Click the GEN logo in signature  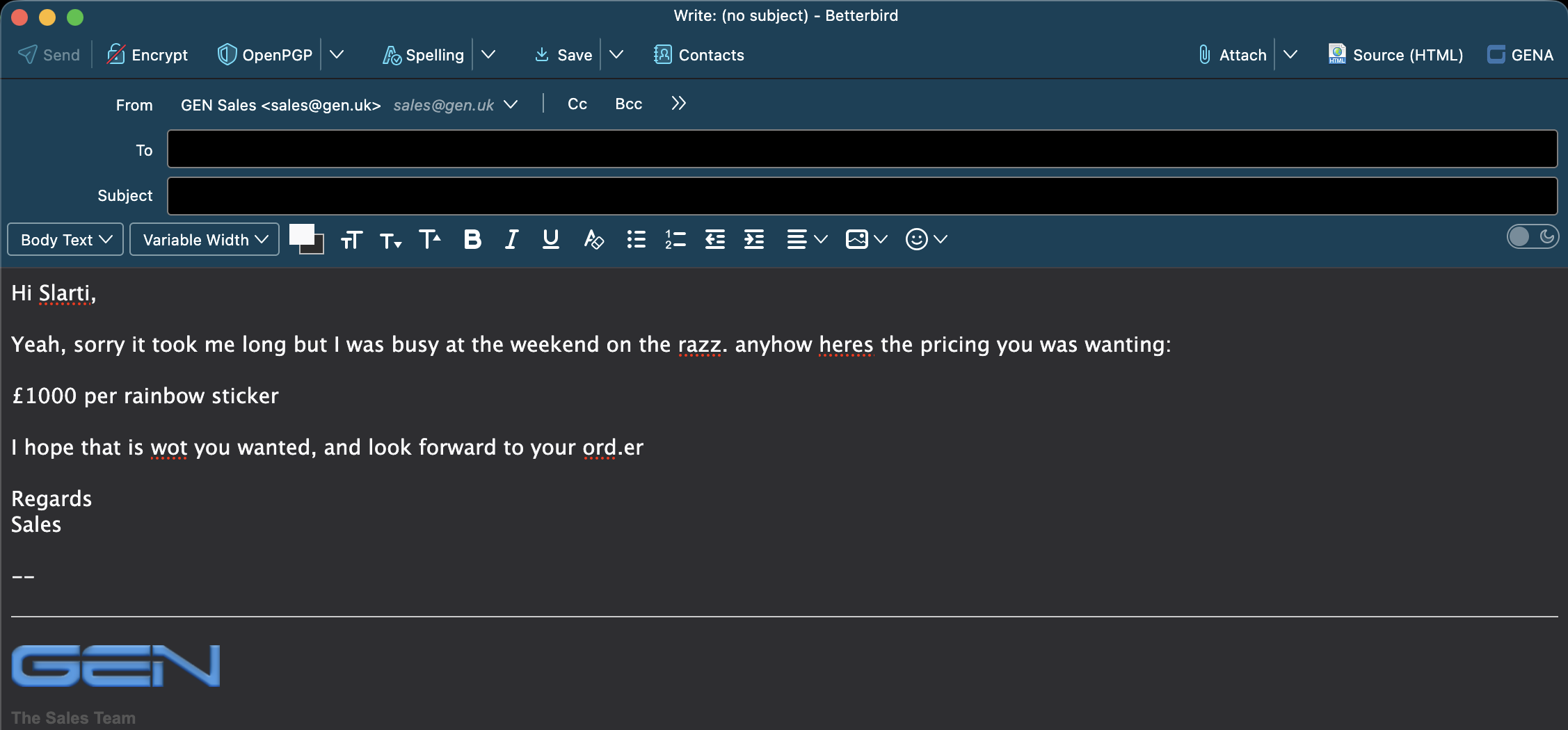coord(115,665)
